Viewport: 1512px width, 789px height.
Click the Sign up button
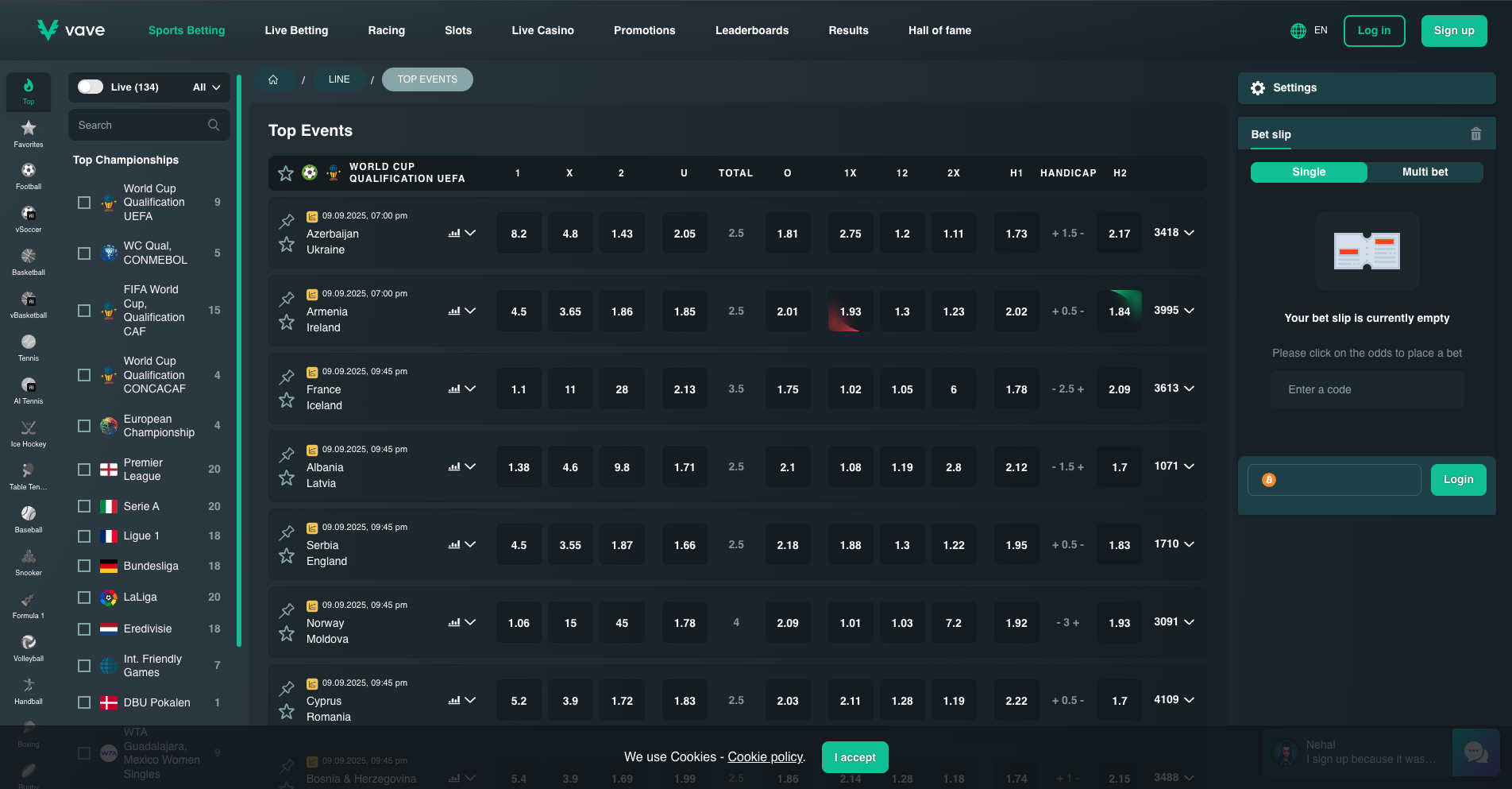click(x=1454, y=31)
